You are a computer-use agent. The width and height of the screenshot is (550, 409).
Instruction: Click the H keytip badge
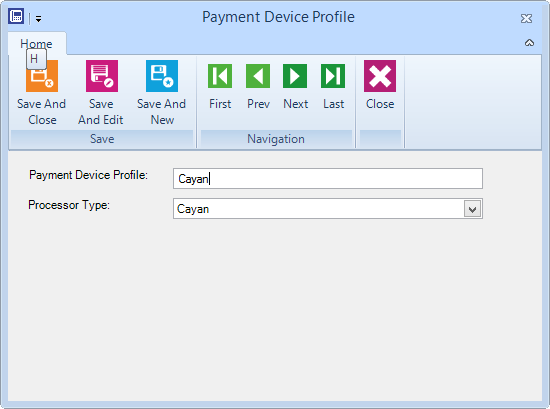coord(36,59)
